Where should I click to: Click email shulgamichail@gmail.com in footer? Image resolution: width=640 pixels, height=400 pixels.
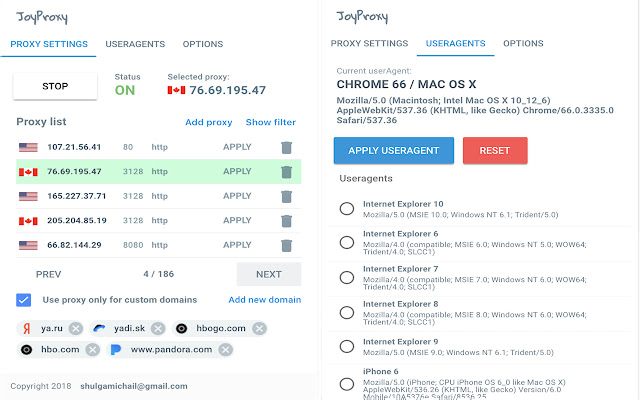point(134,386)
